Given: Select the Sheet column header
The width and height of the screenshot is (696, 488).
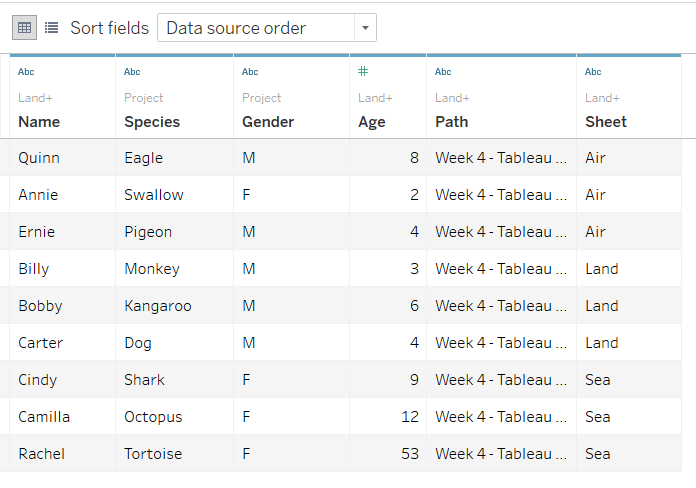Looking at the screenshot, I should click(x=606, y=121).
